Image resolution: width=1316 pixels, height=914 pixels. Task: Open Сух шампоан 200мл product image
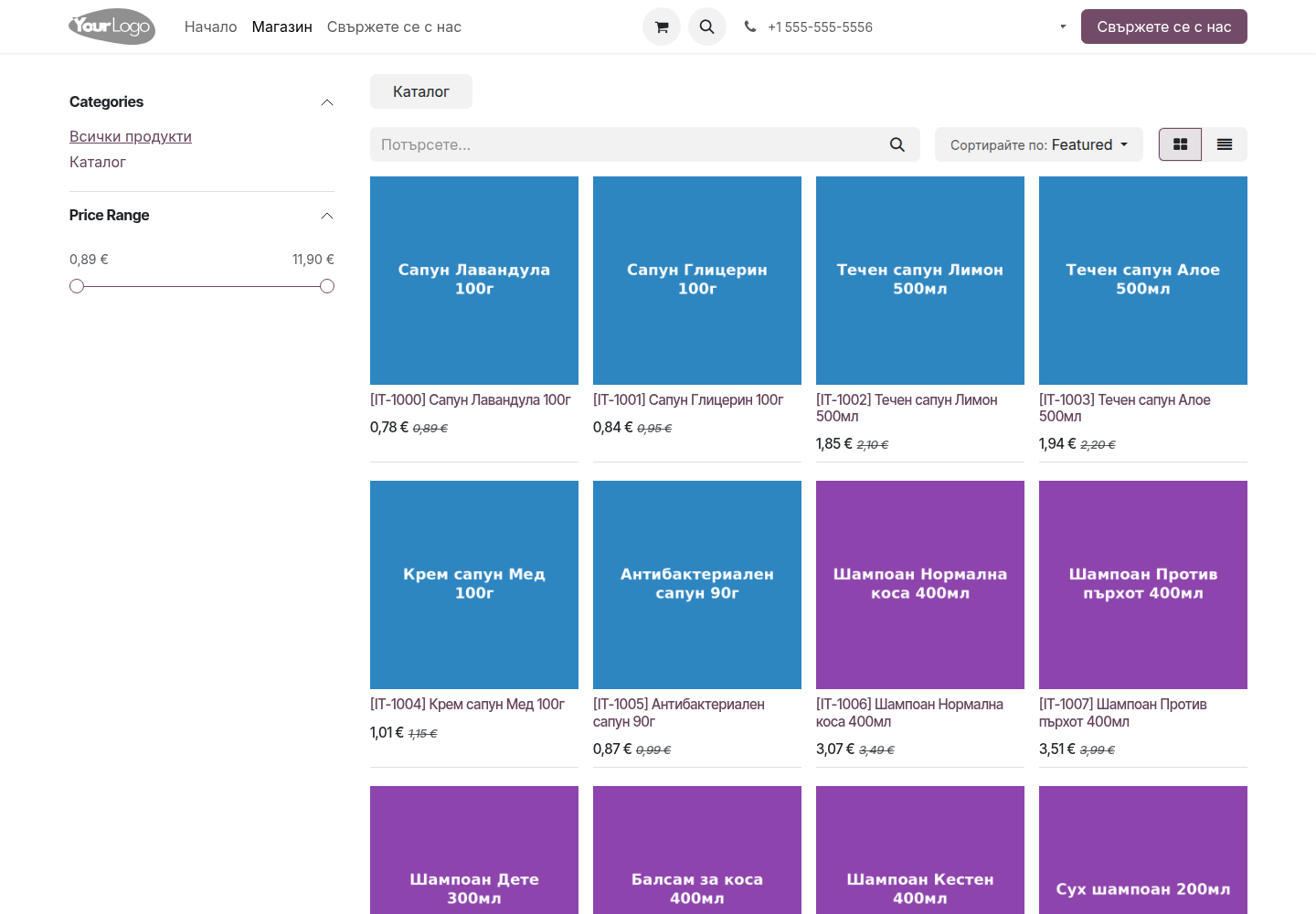click(1143, 850)
